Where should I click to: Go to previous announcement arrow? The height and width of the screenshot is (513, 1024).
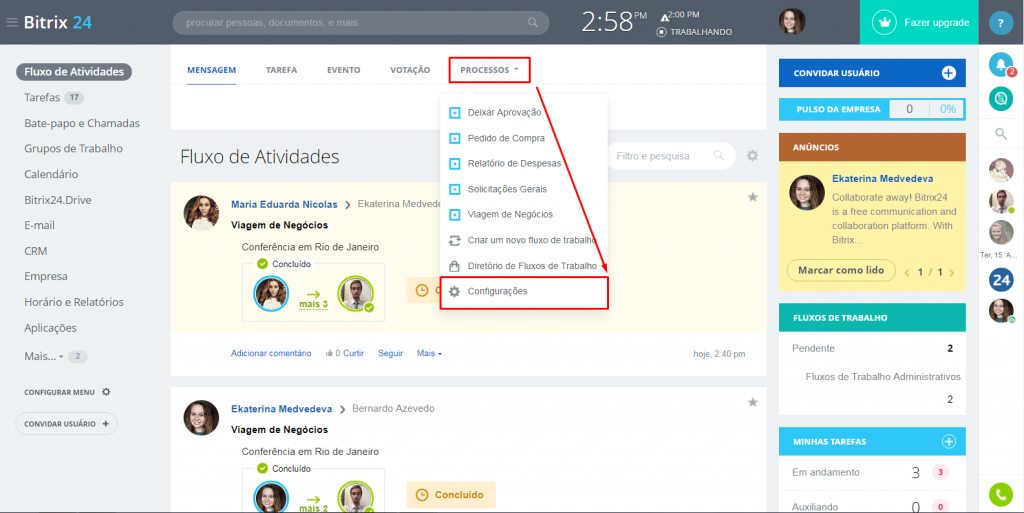point(906,273)
